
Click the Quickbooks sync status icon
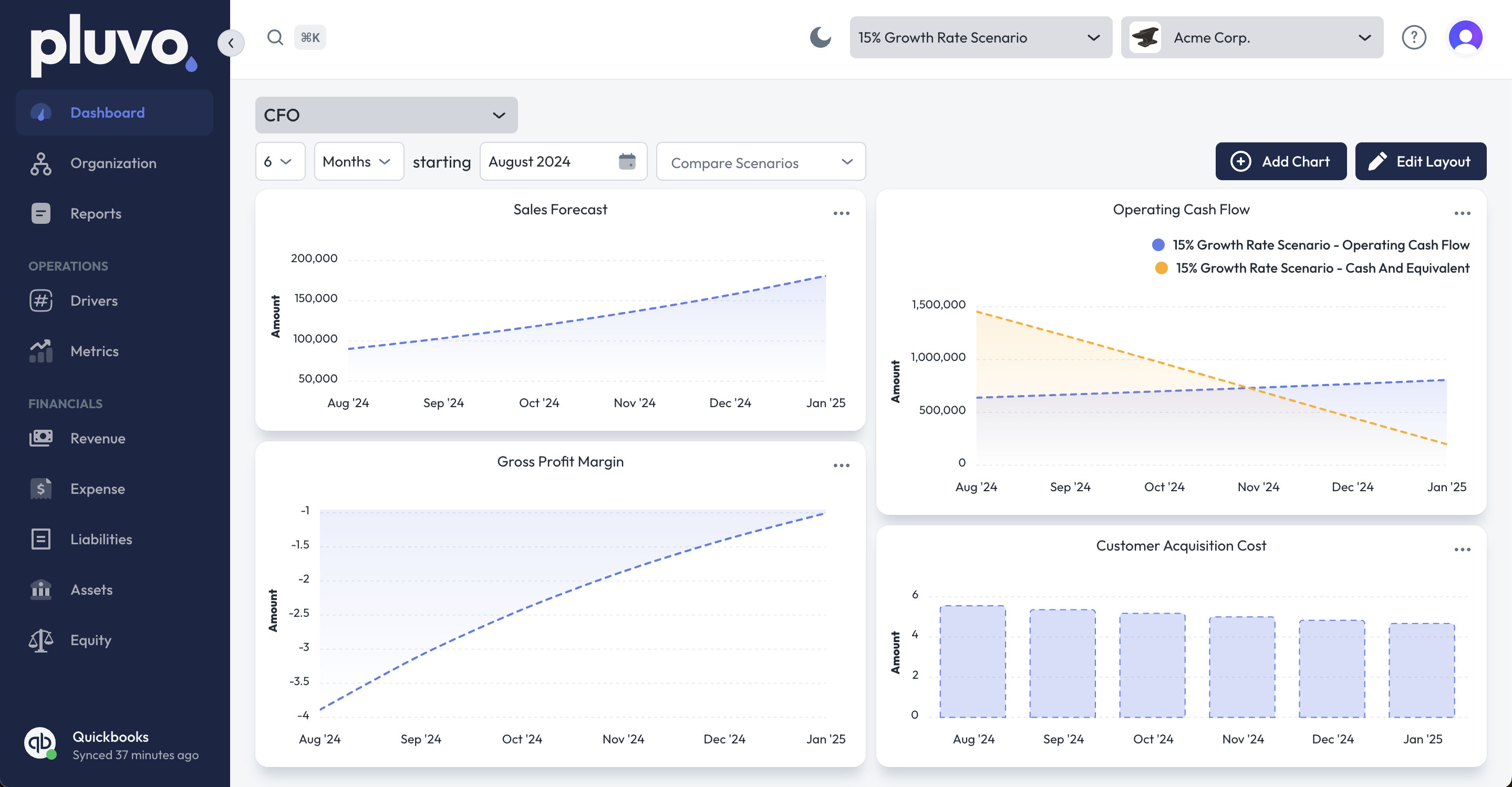point(40,743)
